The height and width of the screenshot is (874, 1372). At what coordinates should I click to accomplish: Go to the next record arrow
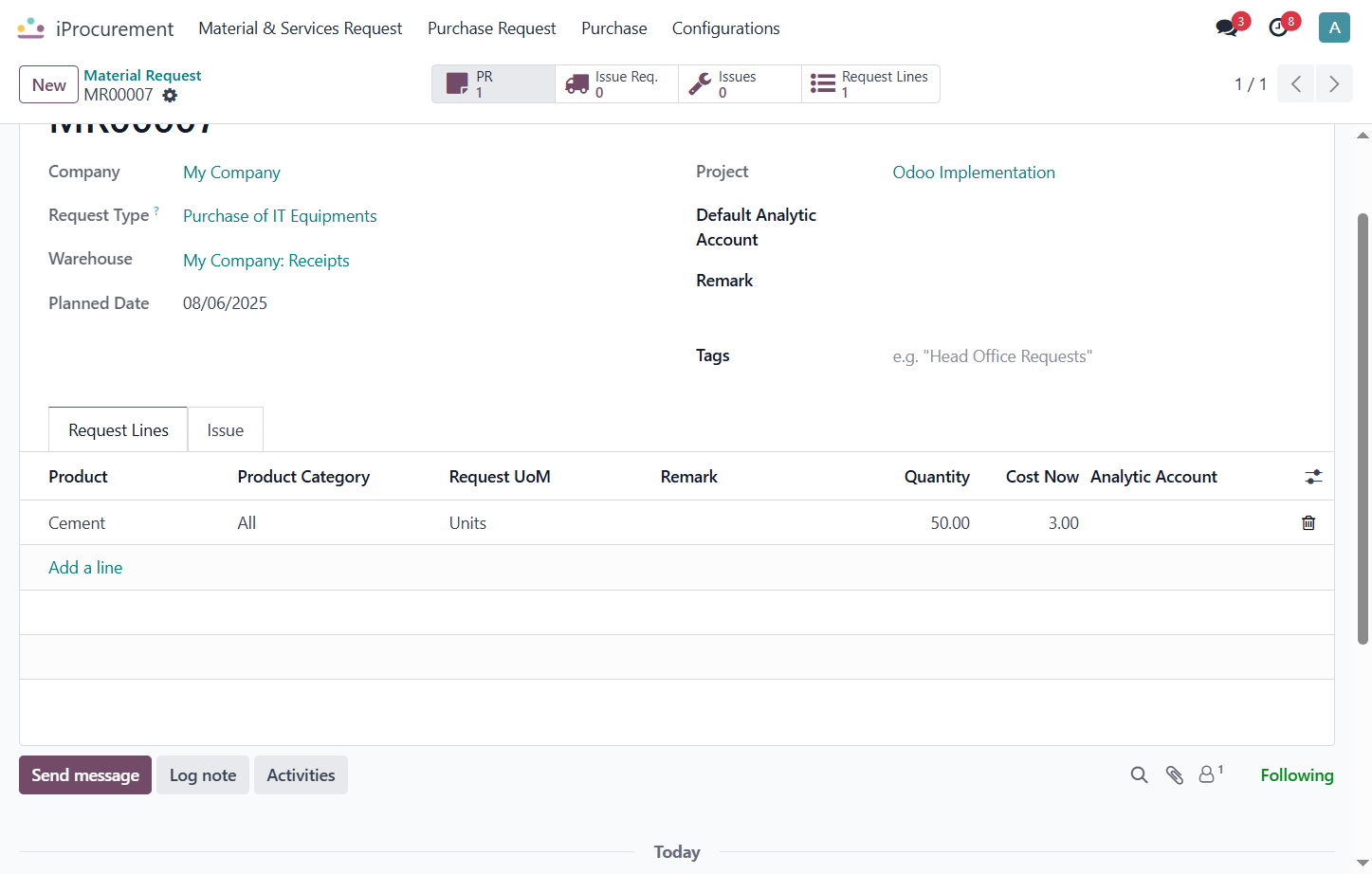pyautogui.click(x=1334, y=83)
